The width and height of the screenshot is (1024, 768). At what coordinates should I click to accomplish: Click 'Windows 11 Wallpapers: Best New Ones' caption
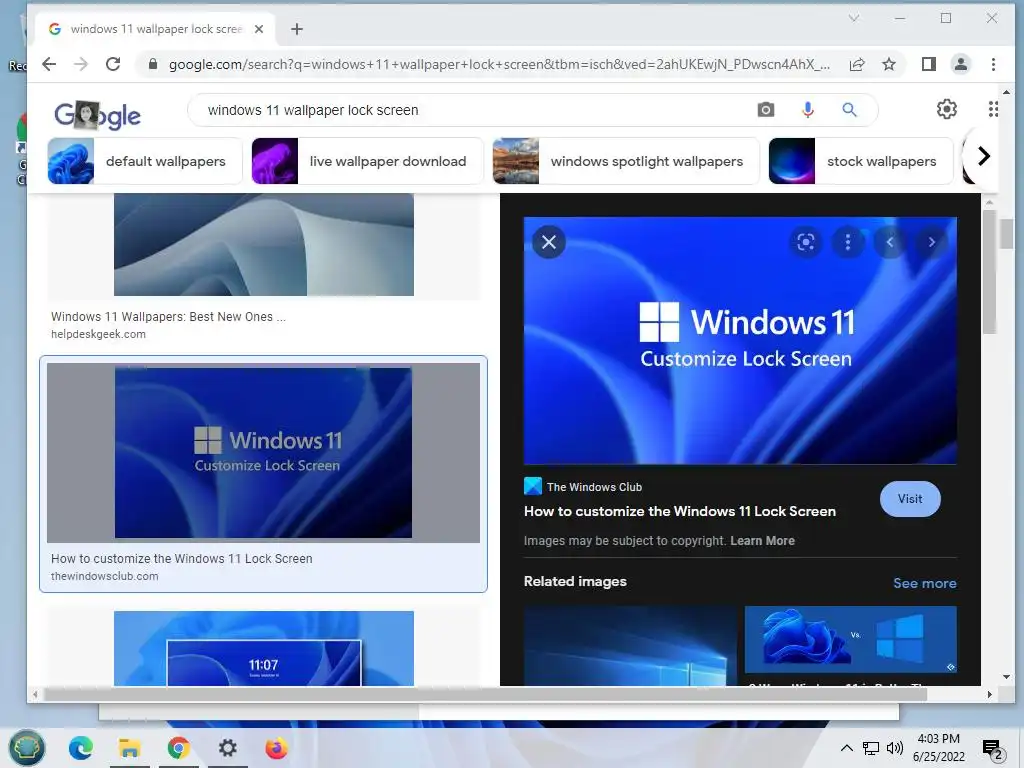[168, 317]
